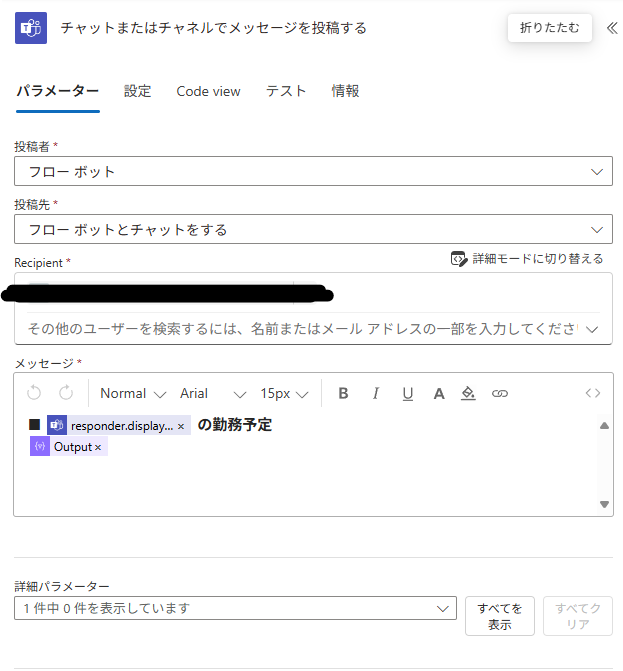Undo last edit in message editor
This screenshot has height=671, width=623.
(x=34, y=393)
